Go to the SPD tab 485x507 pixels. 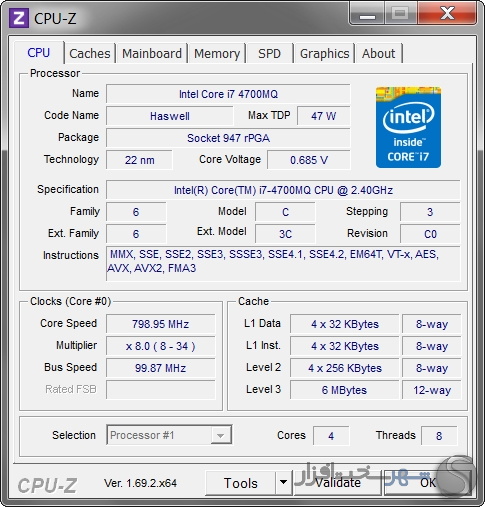[270, 53]
